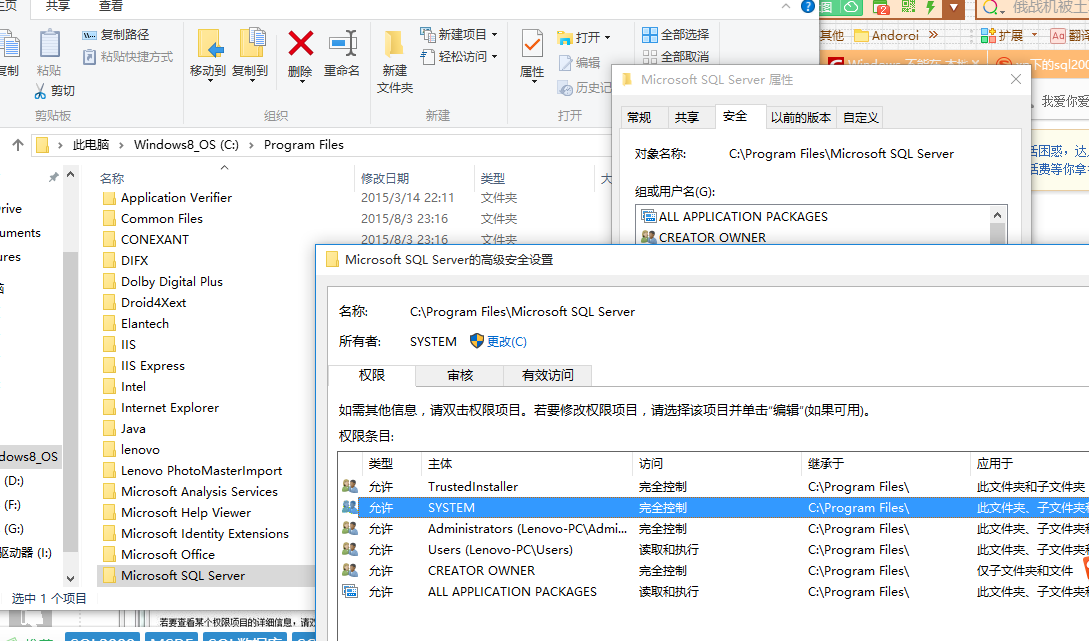Switch to the 有效访问 tab
This screenshot has height=641, width=1089.
pos(547,376)
